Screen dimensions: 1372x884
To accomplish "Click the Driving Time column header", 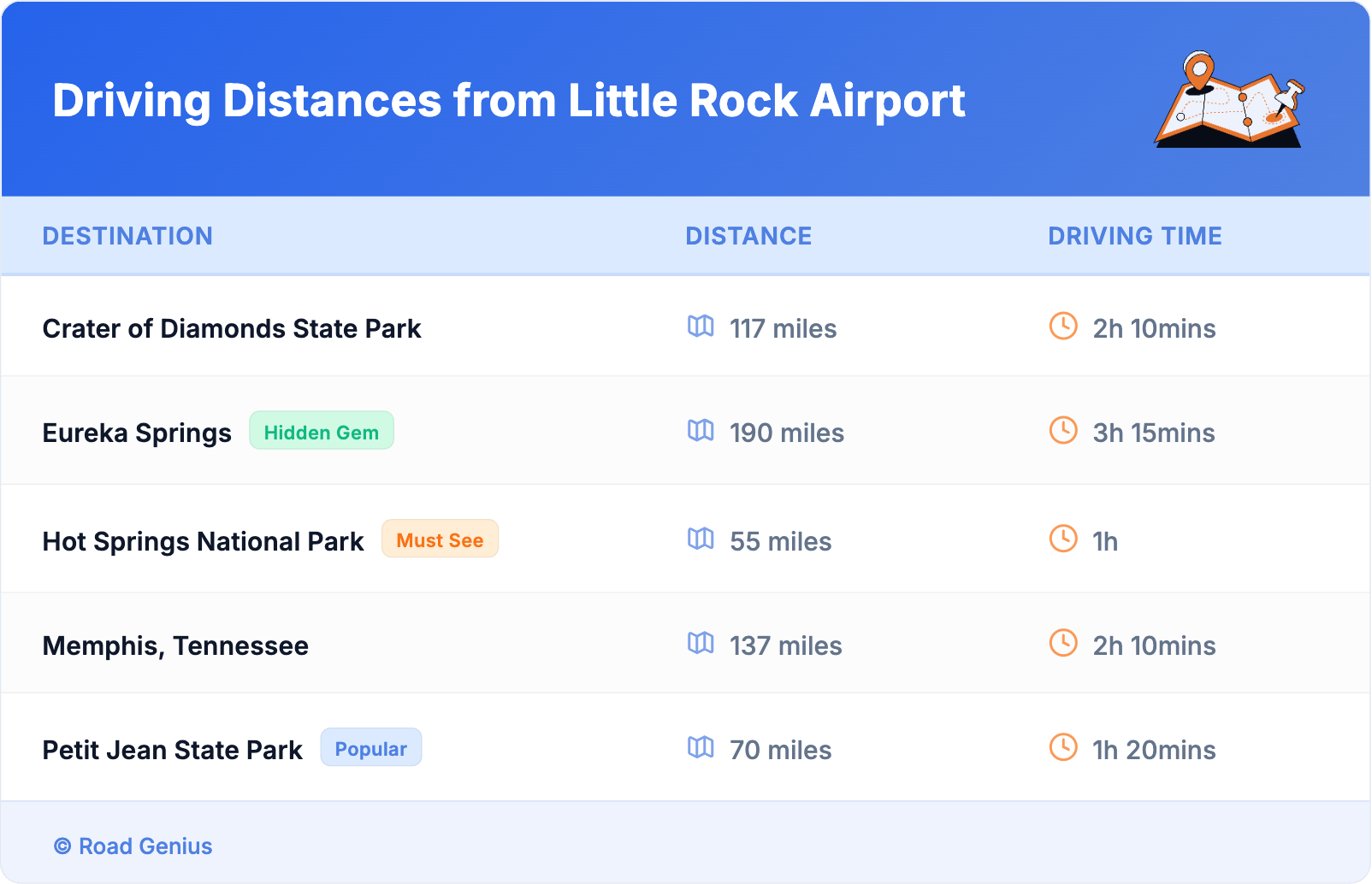I will click(x=1135, y=236).
